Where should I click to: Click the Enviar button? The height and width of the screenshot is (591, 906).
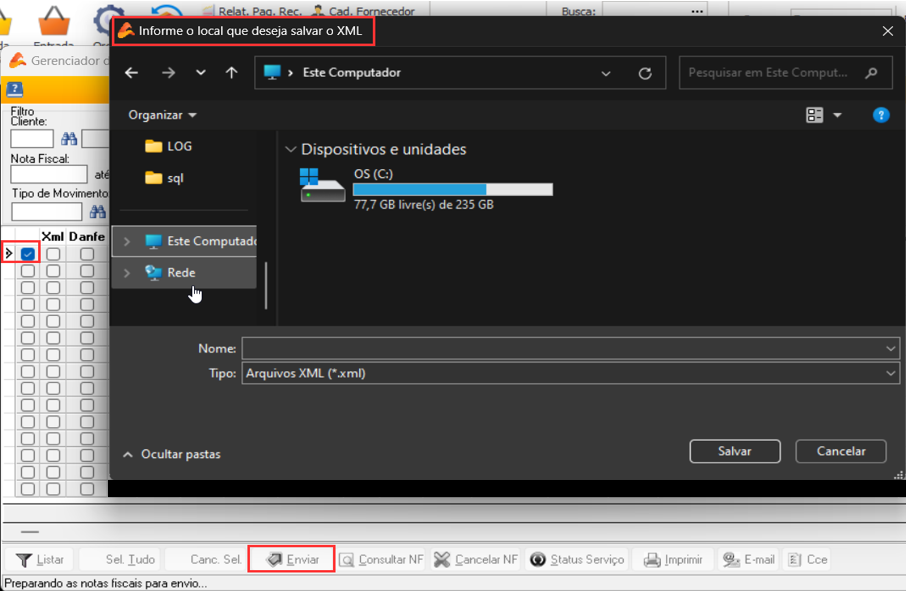pos(292,560)
